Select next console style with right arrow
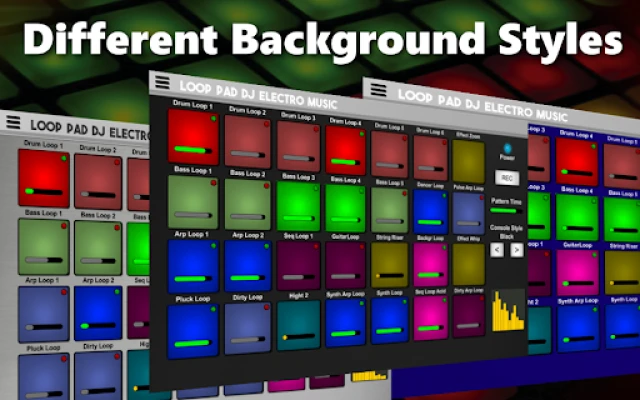 coord(516,249)
